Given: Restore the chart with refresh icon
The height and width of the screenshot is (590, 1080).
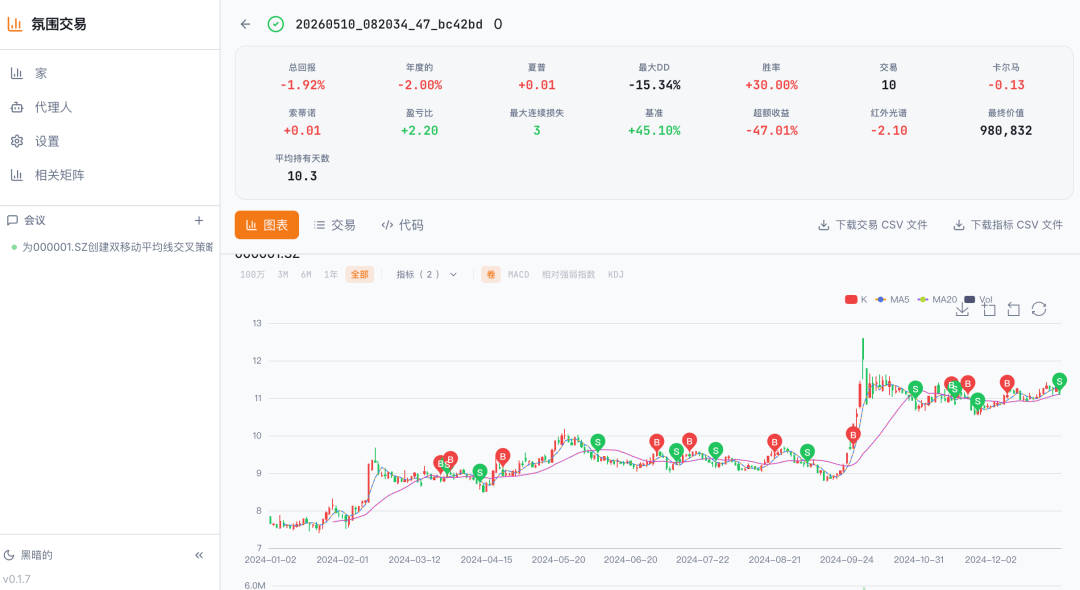Looking at the screenshot, I should 1039,309.
